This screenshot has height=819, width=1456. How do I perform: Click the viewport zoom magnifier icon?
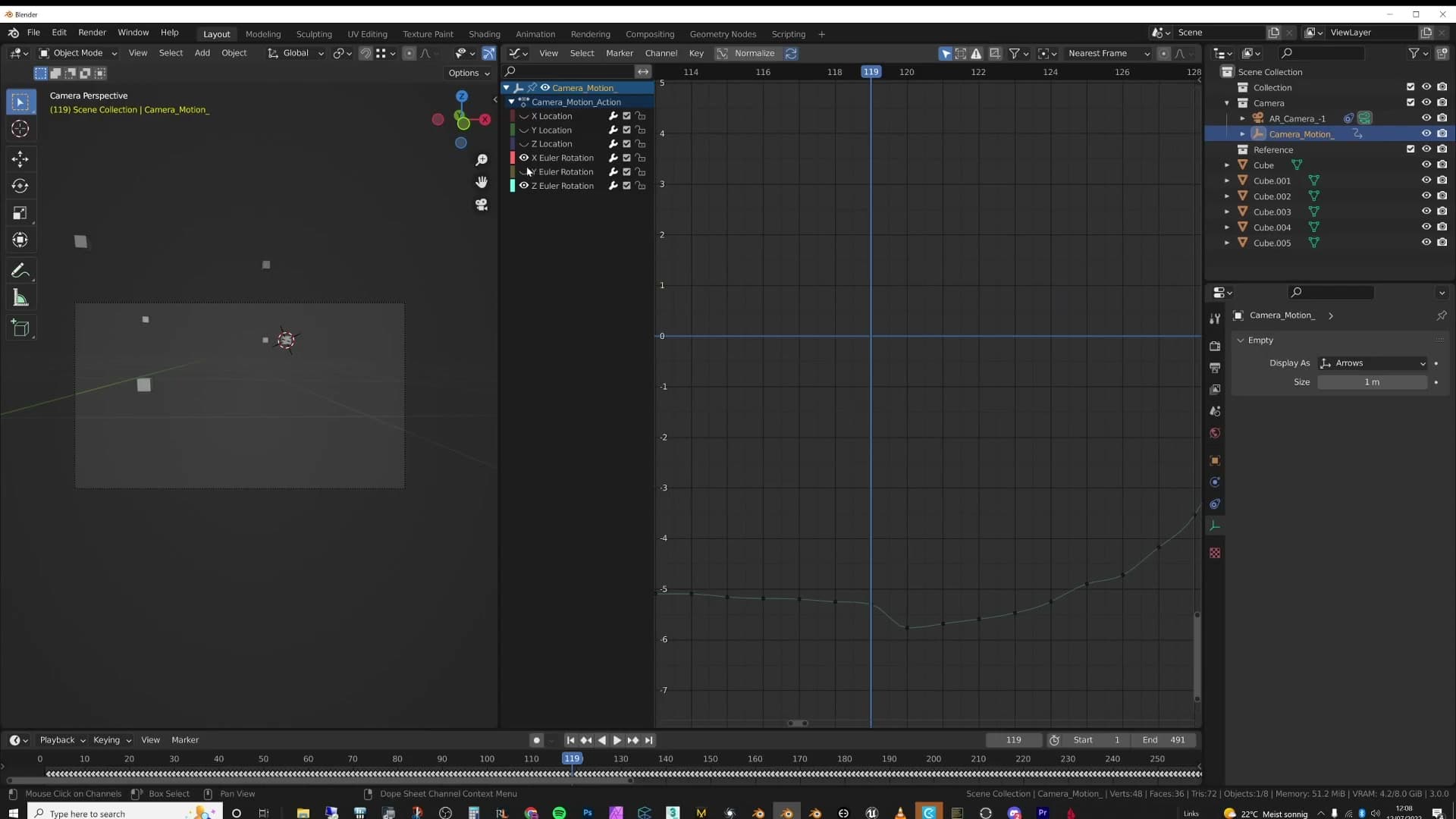[x=482, y=160]
